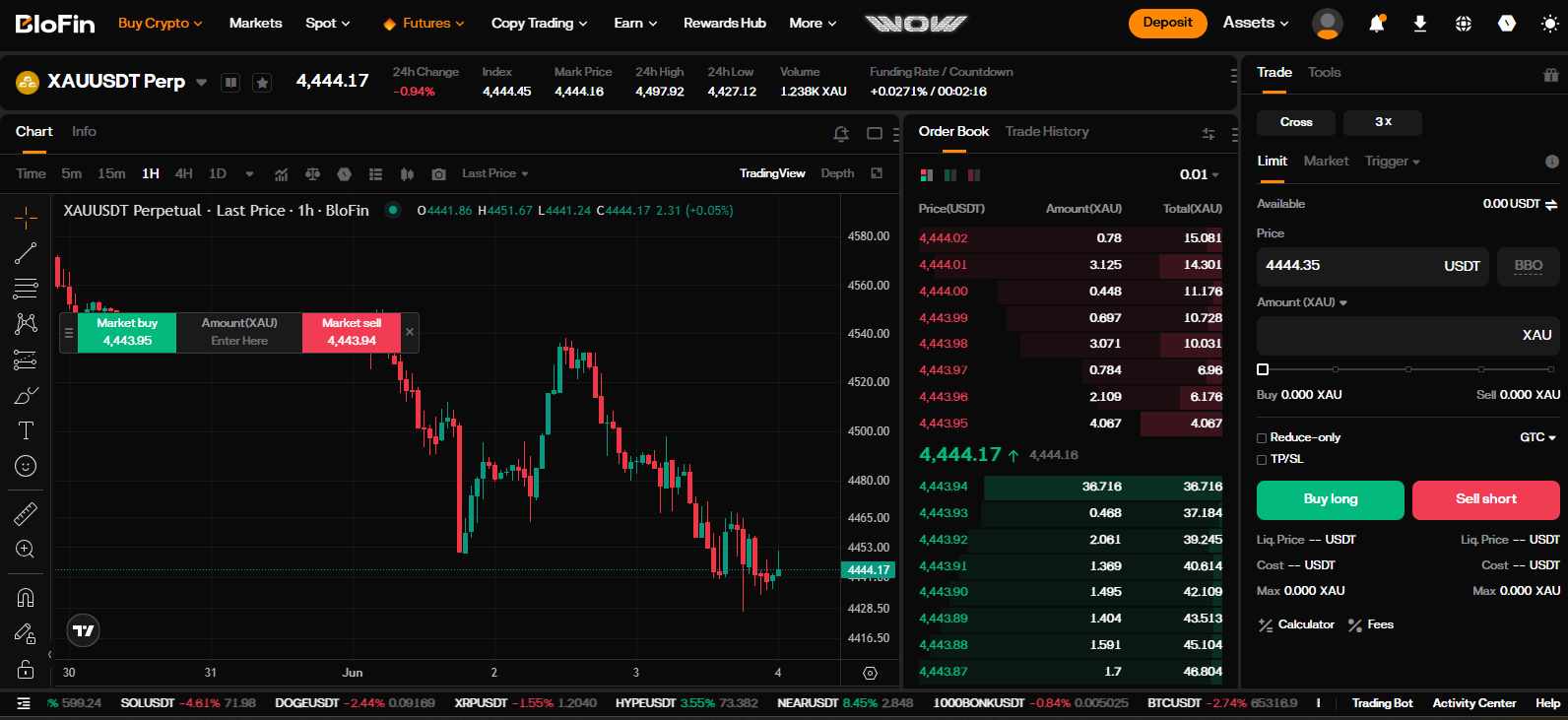Viewport: 1568px width, 720px height.
Task: Open the Cross margin mode button
Action: (x=1296, y=122)
